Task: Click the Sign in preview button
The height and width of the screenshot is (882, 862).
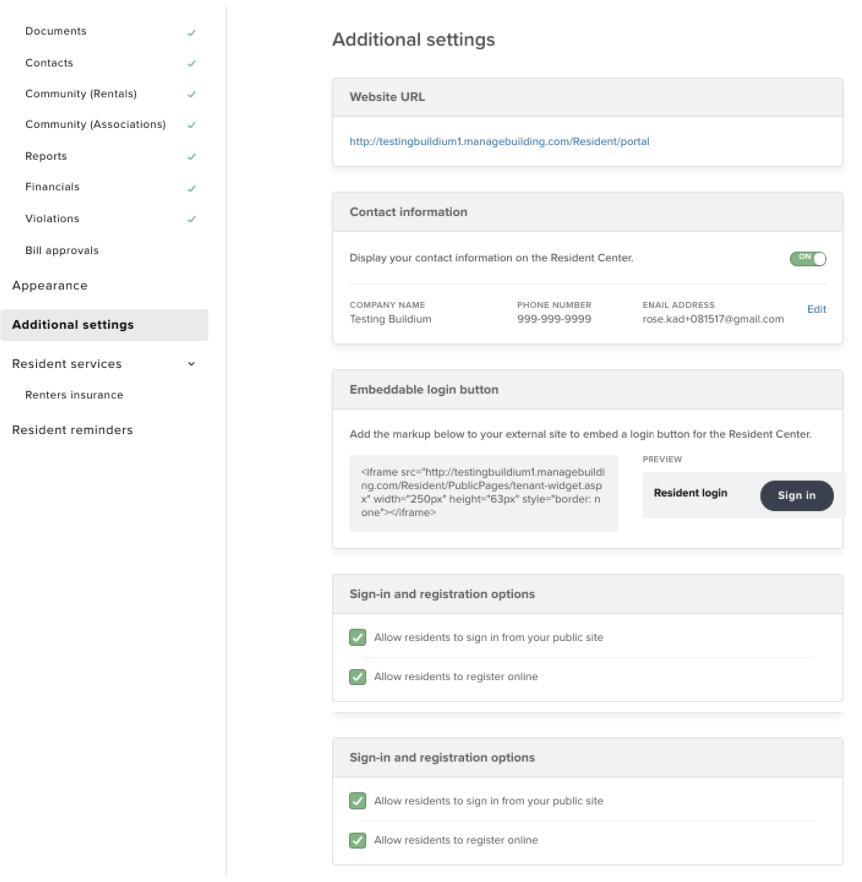Action: click(797, 496)
